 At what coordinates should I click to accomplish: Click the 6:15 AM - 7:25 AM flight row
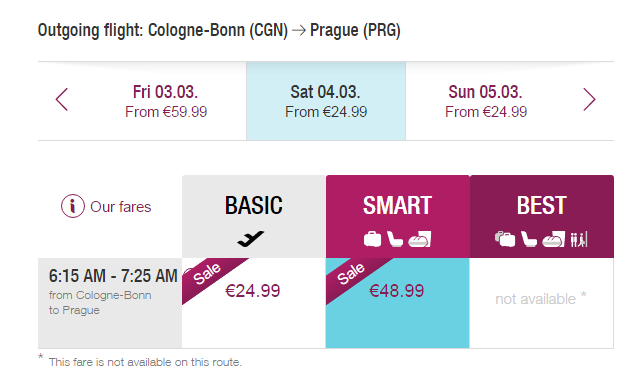[x=110, y=303]
